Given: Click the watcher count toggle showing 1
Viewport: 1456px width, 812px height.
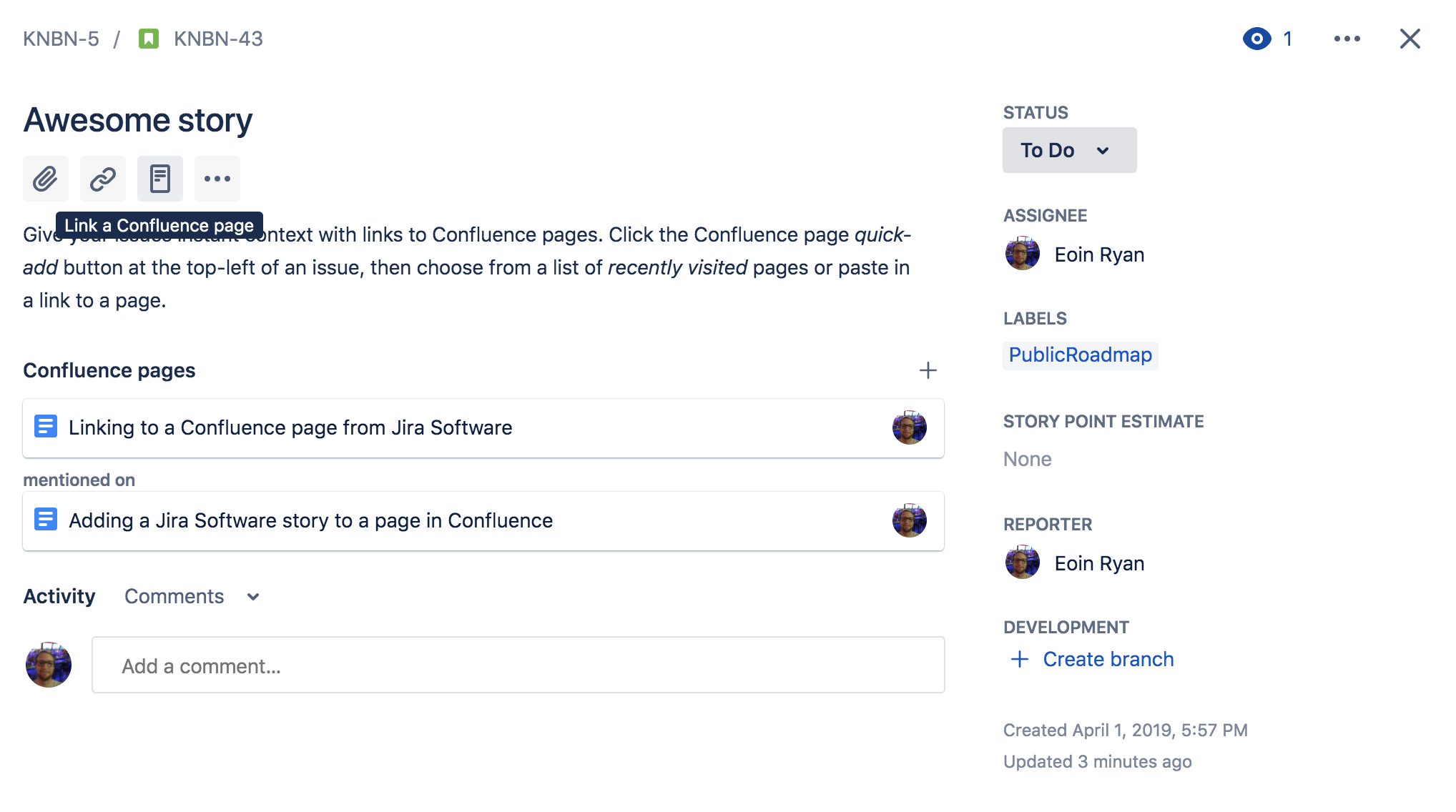Looking at the screenshot, I should pos(1287,39).
